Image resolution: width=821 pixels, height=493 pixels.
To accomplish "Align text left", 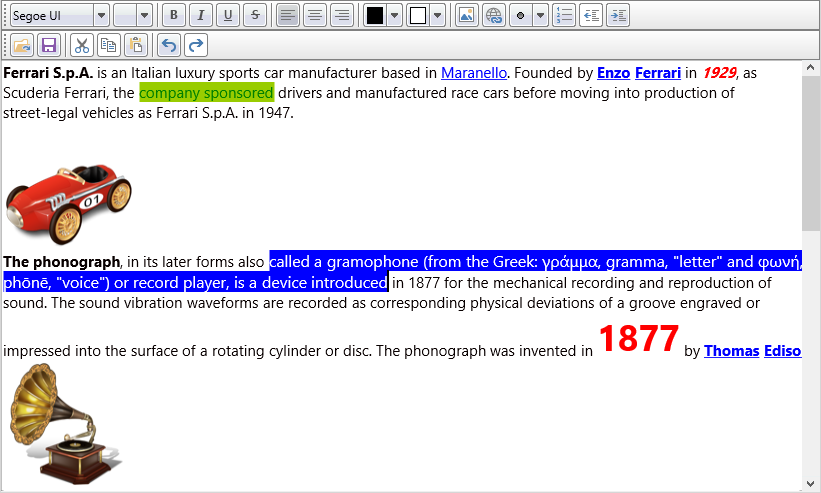I will [x=287, y=15].
